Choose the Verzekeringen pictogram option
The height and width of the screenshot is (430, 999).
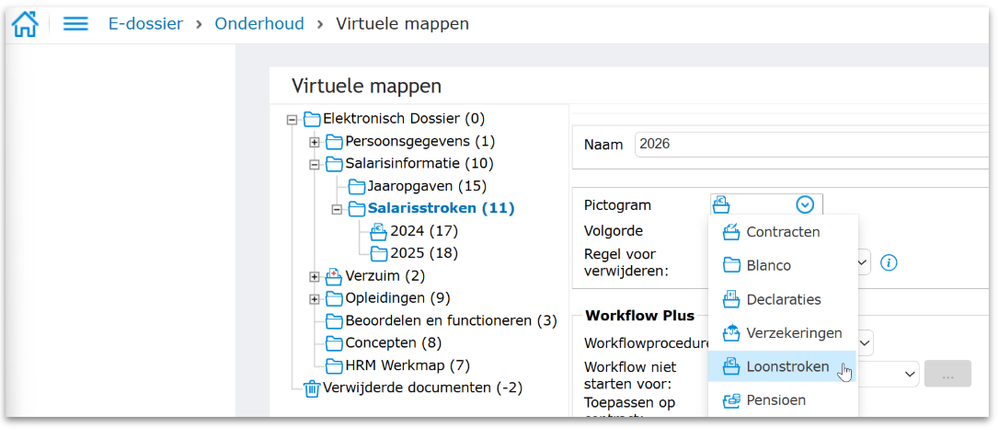click(x=793, y=333)
